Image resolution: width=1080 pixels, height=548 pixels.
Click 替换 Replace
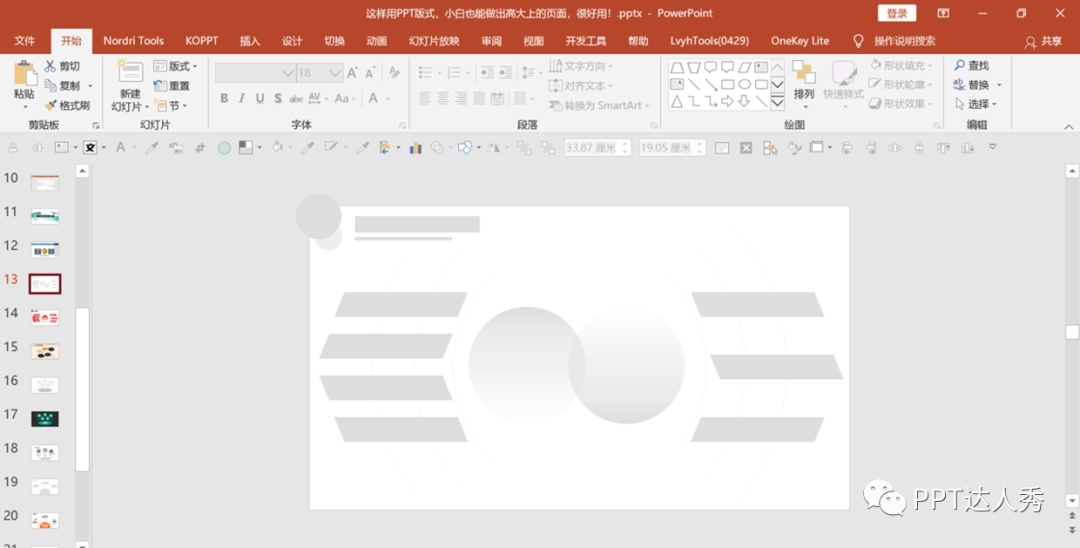click(x=972, y=85)
